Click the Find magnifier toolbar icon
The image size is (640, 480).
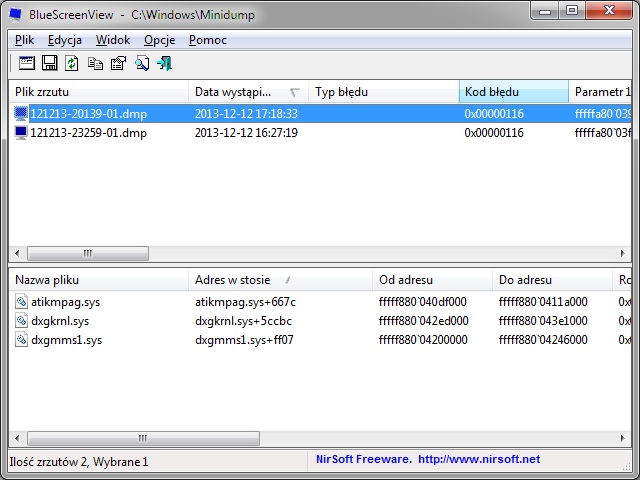142,63
